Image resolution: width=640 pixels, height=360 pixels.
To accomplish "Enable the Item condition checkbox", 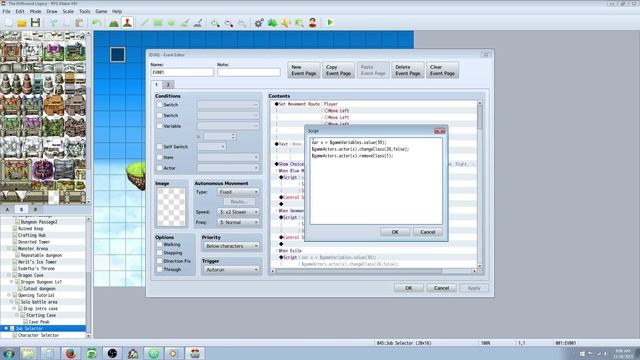I will (160, 157).
